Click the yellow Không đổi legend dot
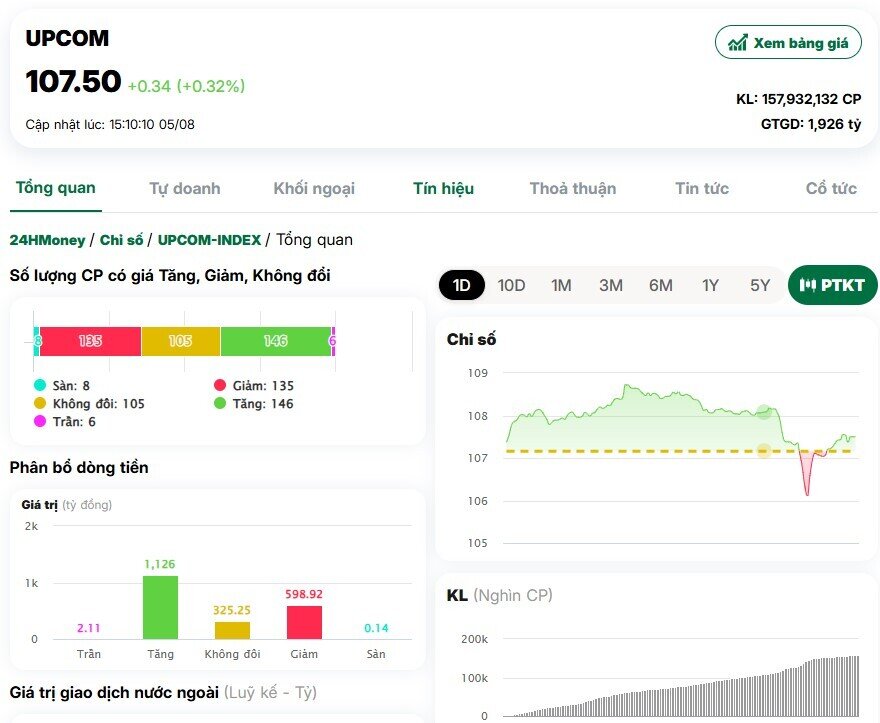 tap(40, 404)
